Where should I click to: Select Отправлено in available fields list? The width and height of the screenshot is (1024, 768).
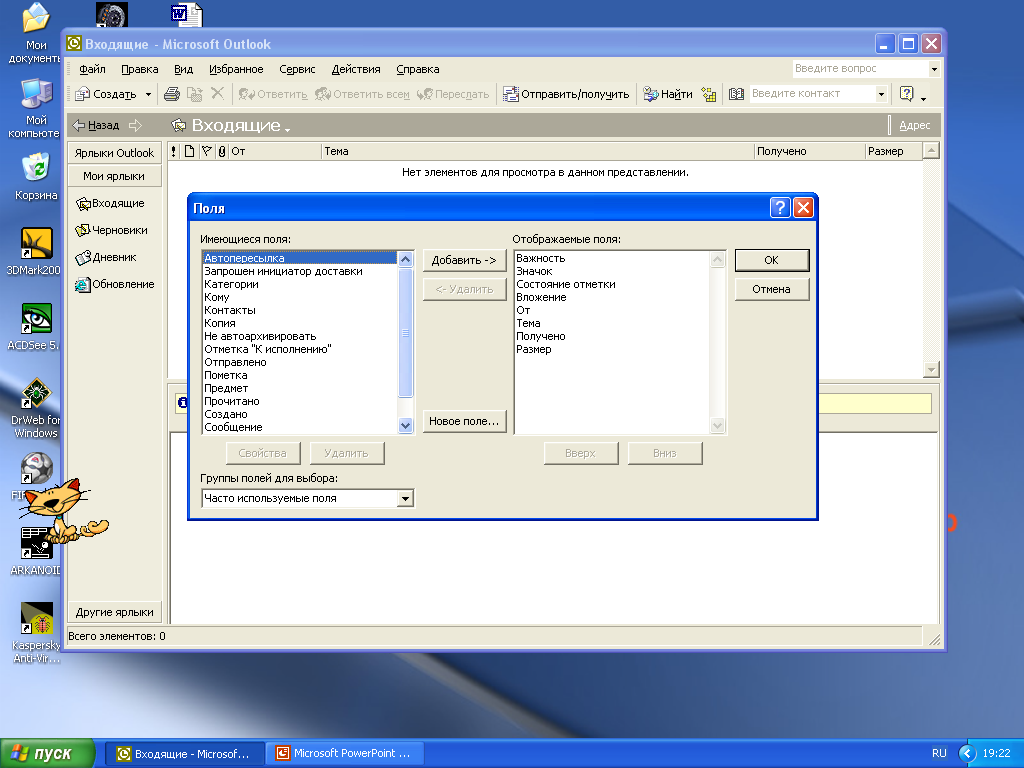click(300, 362)
